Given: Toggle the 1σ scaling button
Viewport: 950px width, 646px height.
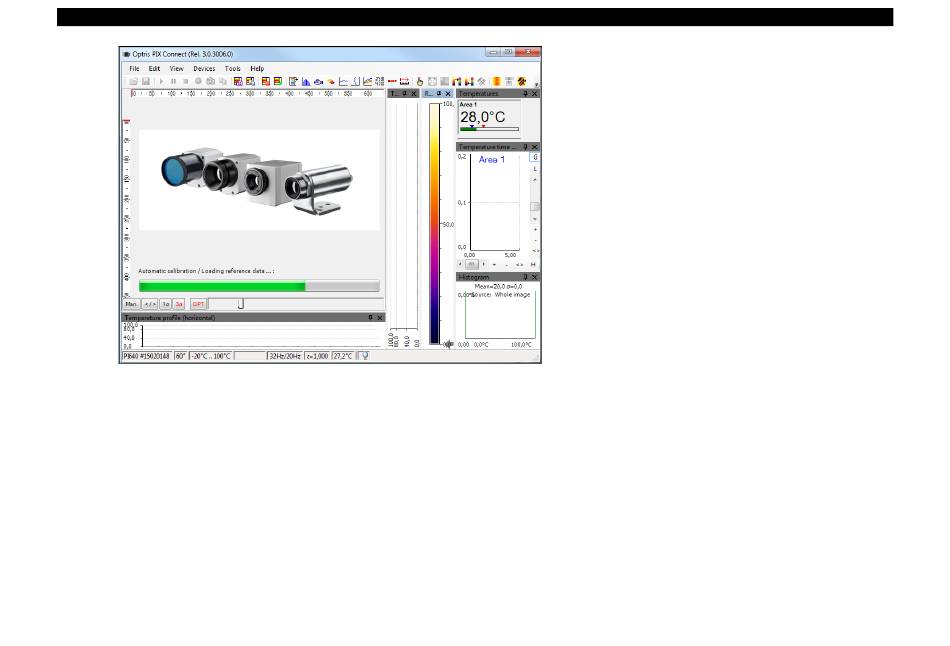Looking at the screenshot, I should 166,303.
